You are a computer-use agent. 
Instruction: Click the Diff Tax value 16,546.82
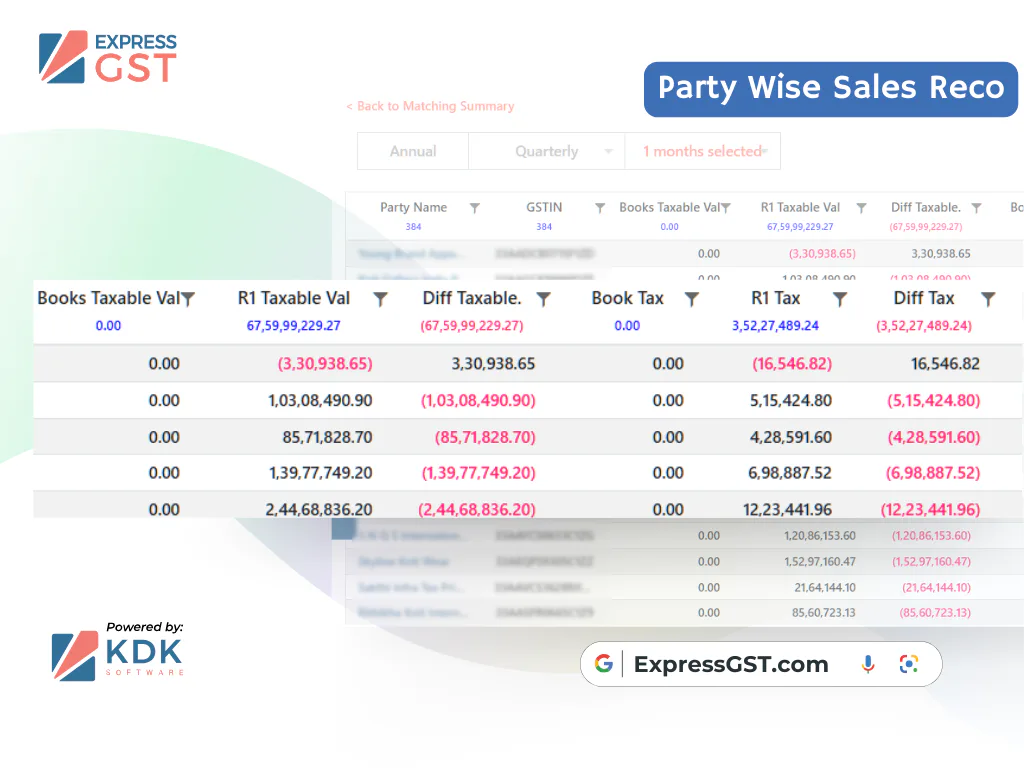coord(945,364)
